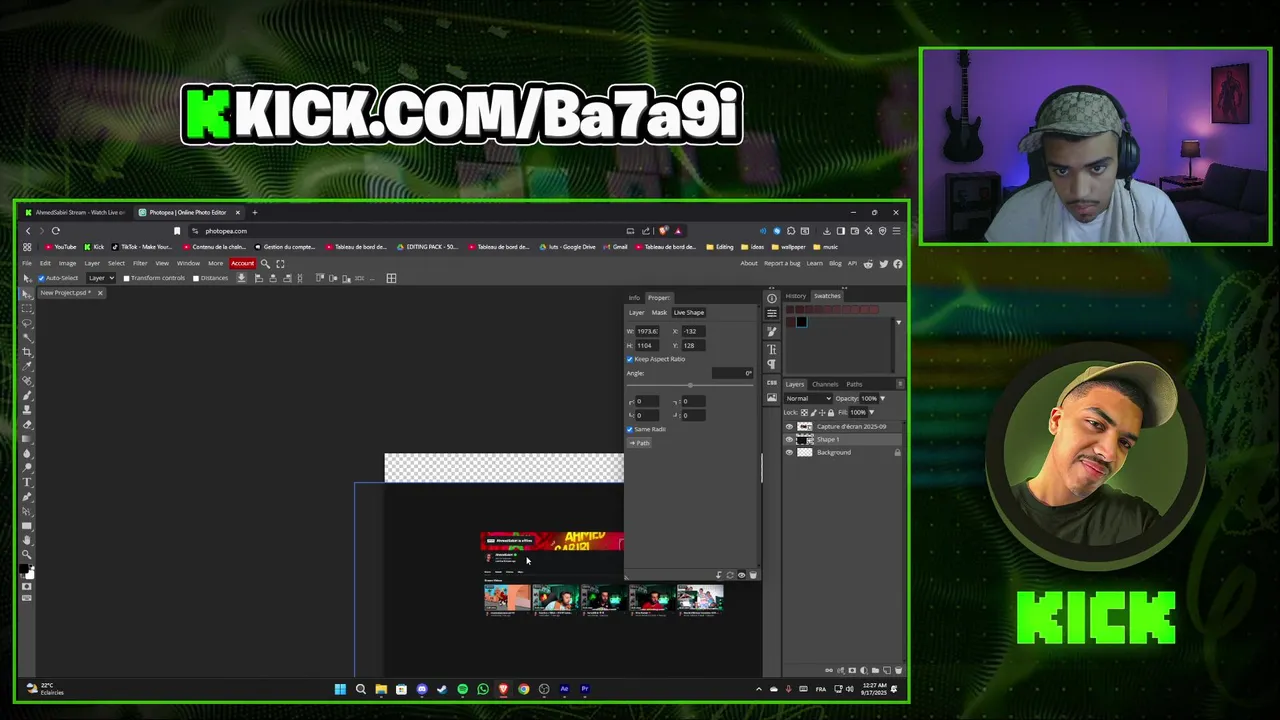The height and width of the screenshot is (720, 1280).
Task: Open the Paragraph panel icon
Action: coord(772,364)
